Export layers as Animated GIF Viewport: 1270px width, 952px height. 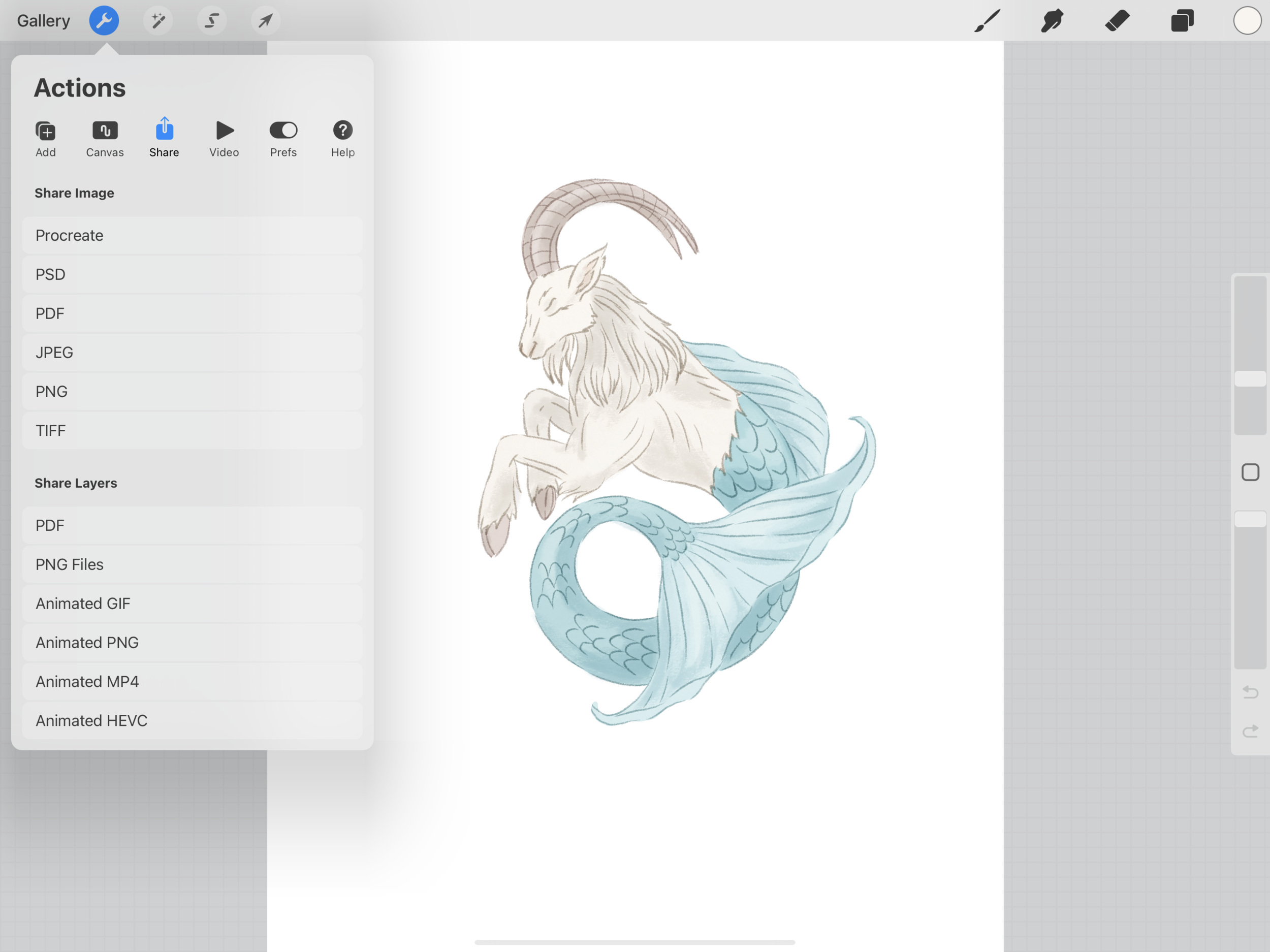pyautogui.click(x=192, y=604)
